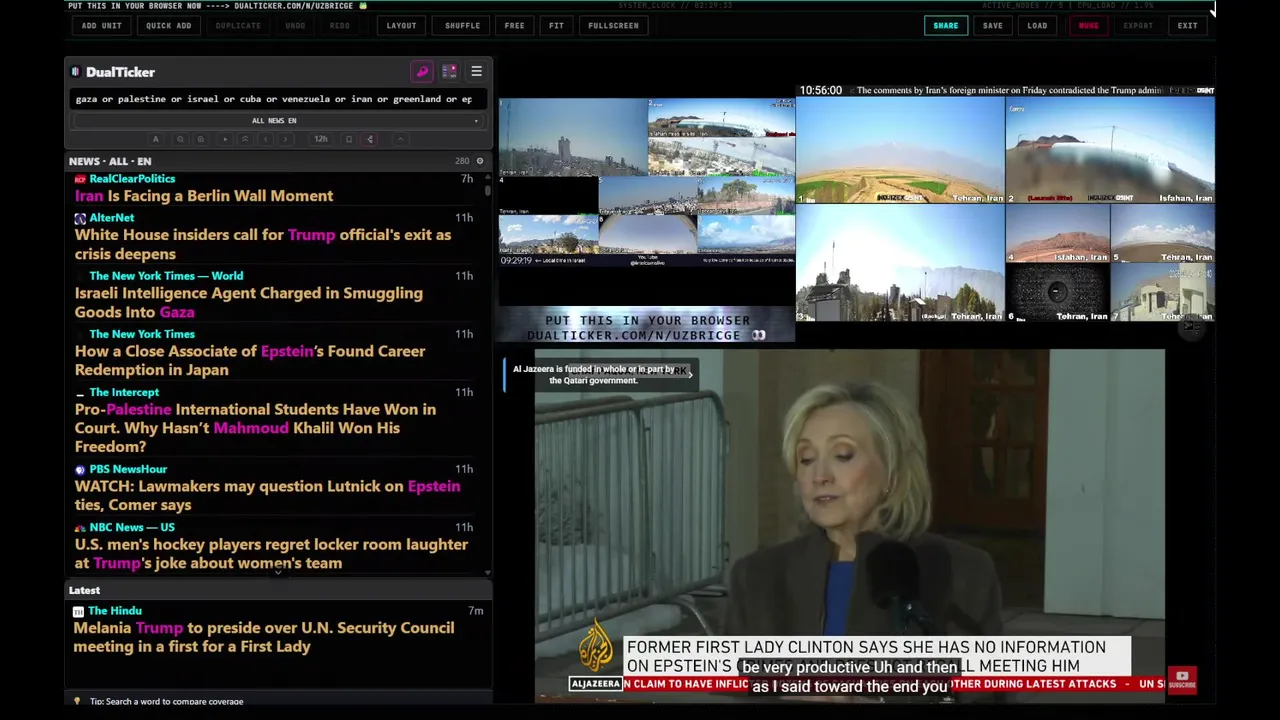The image size is (1280, 720).
Task: Click the SHUFFLE button
Action: [x=462, y=26]
